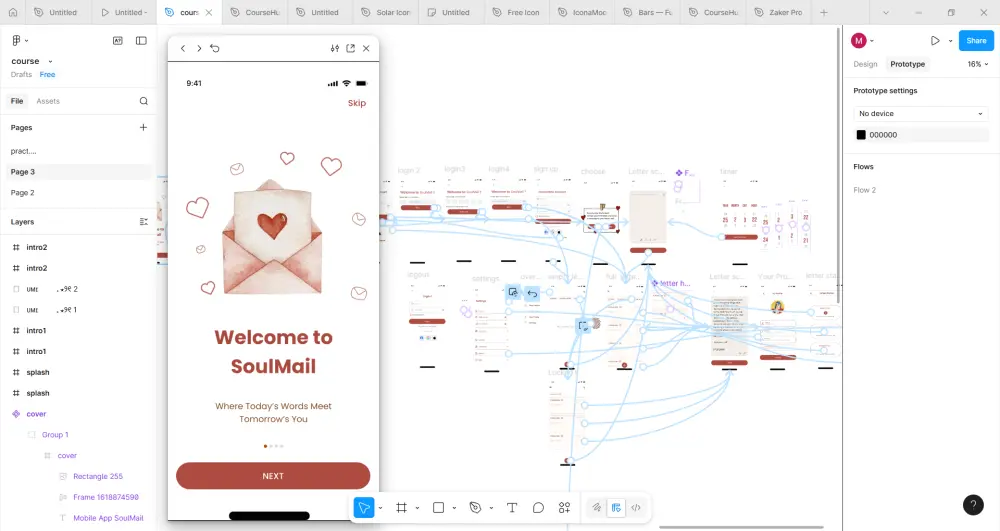Switch to the Design tab

click(x=865, y=64)
